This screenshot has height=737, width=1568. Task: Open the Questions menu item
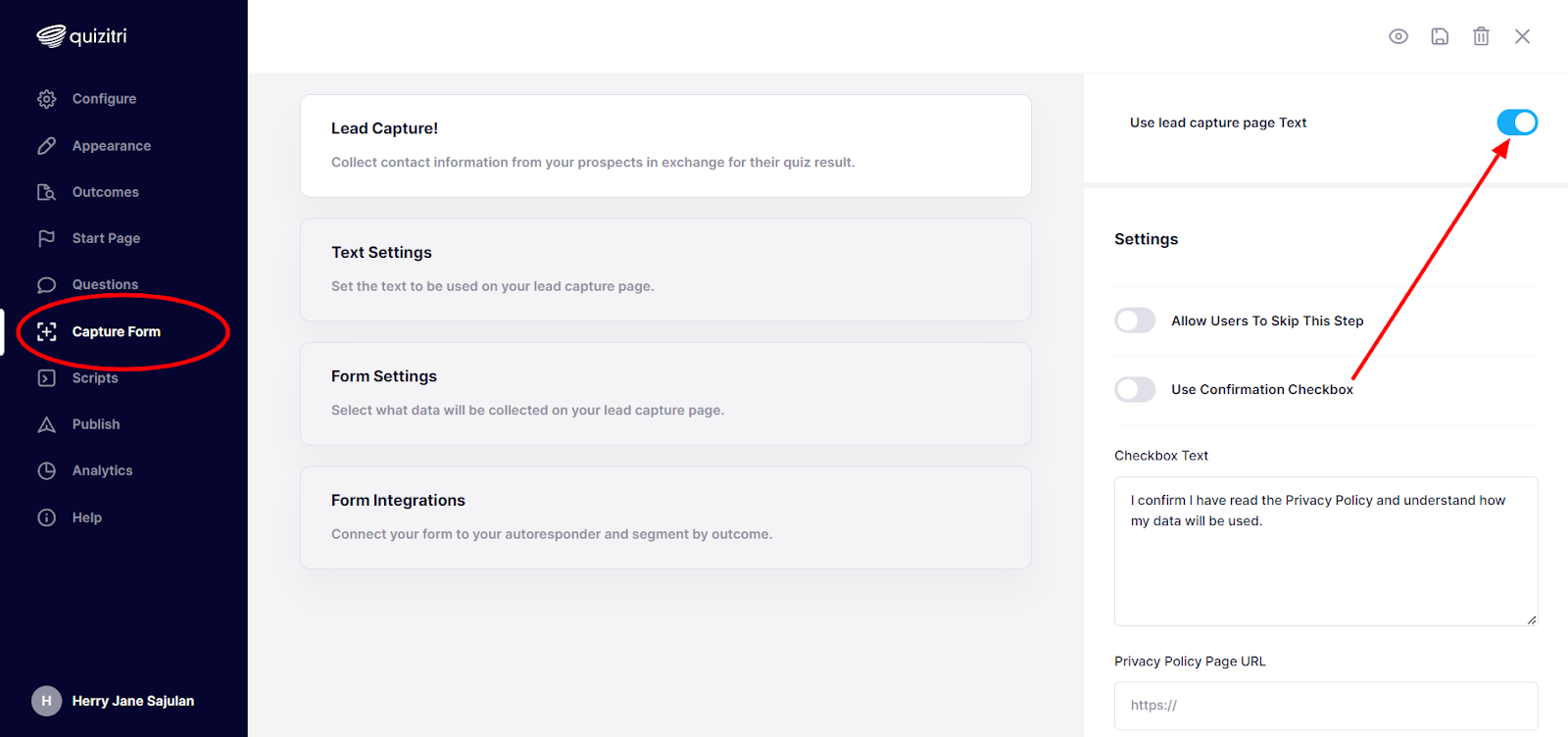pos(105,285)
